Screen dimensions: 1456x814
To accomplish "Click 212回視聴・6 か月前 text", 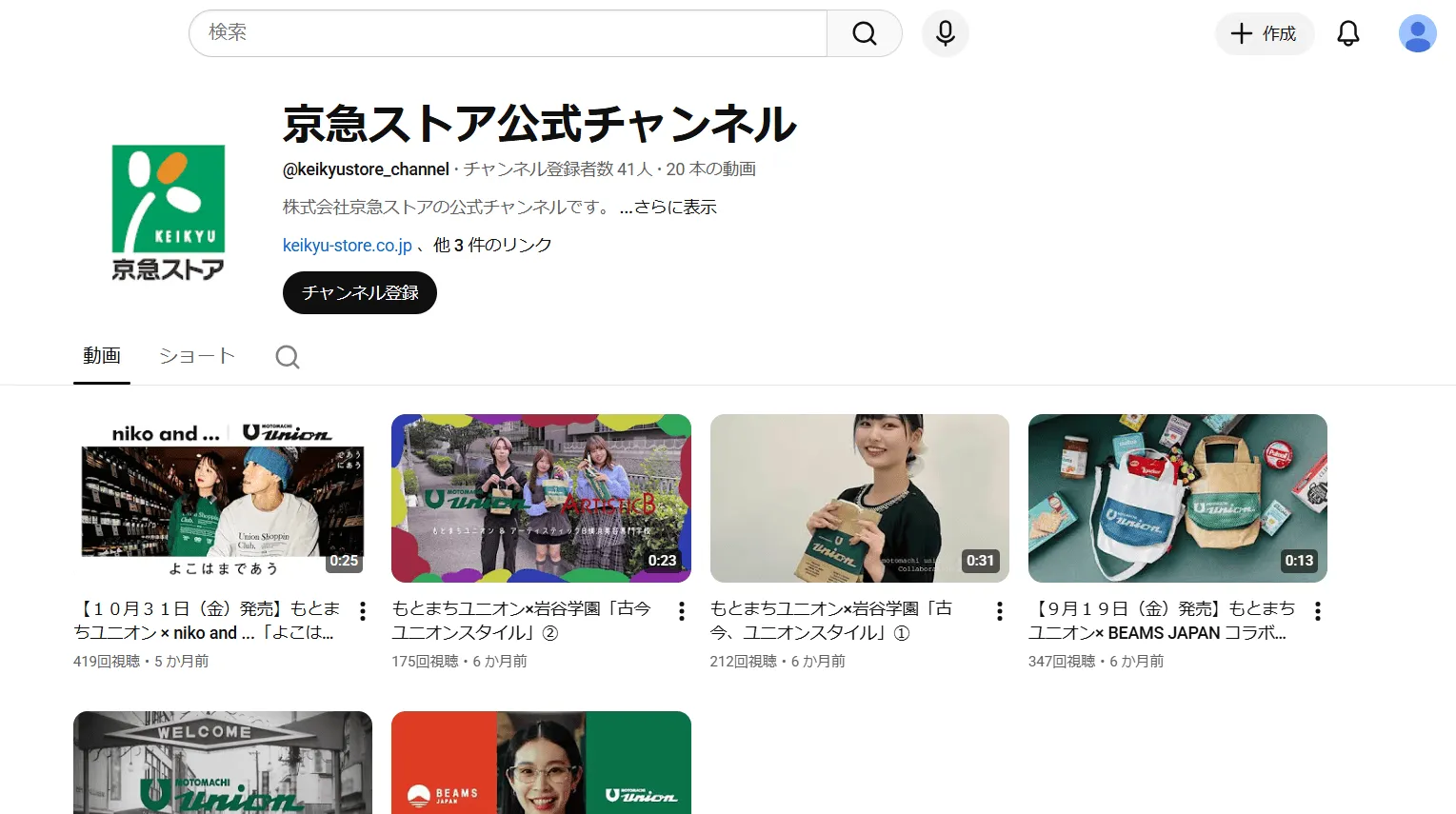I will click(778, 661).
